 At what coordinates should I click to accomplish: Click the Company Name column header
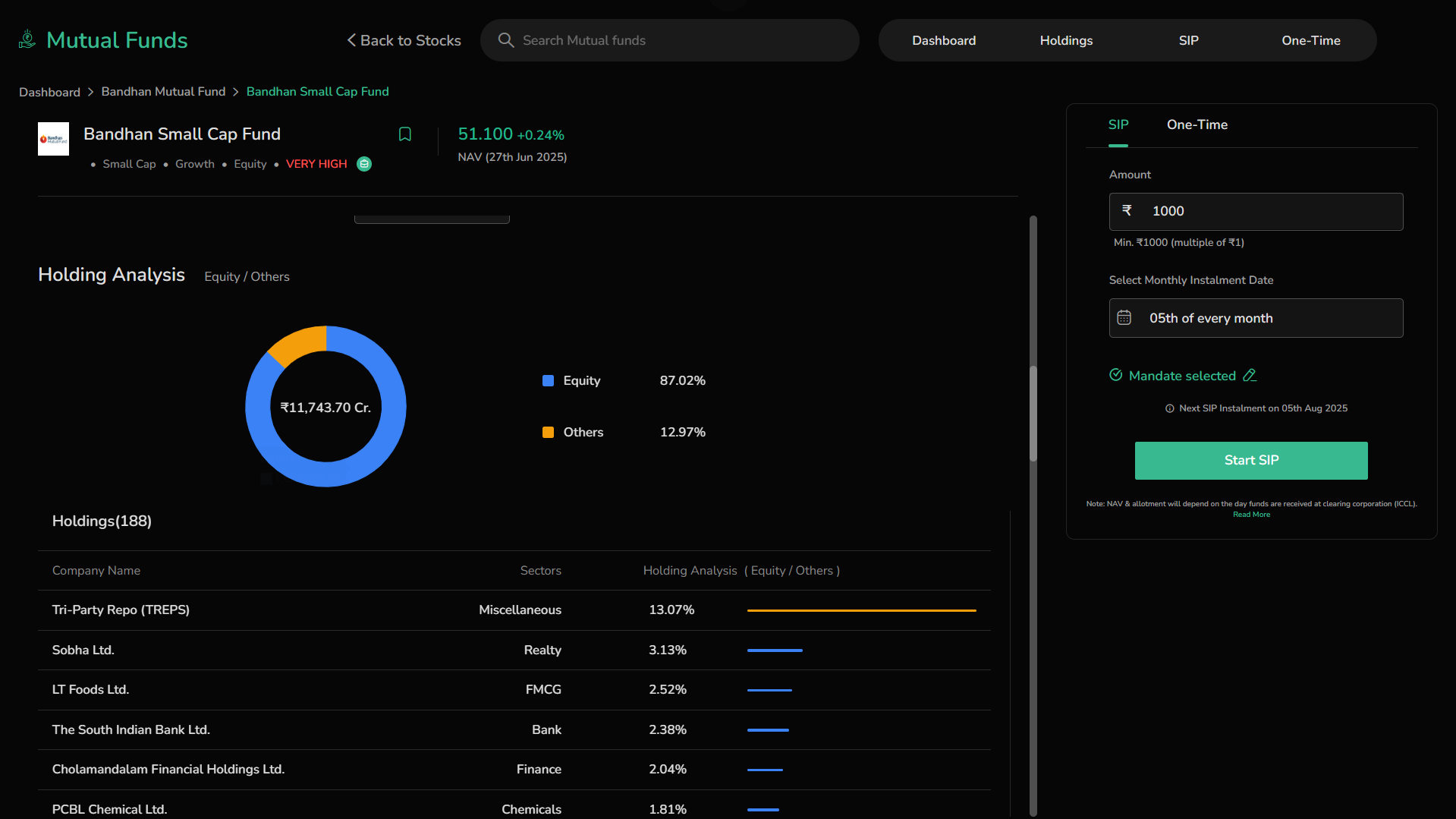pyautogui.click(x=96, y=570)
